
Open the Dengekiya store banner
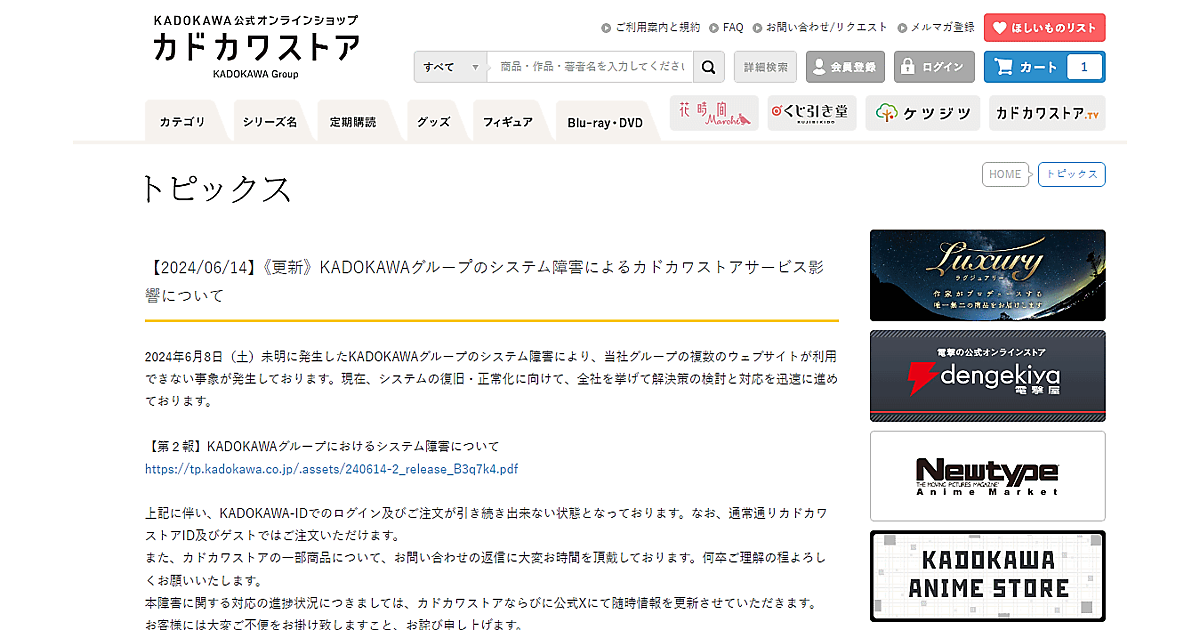pyautogui.click(x=987, y=376)
